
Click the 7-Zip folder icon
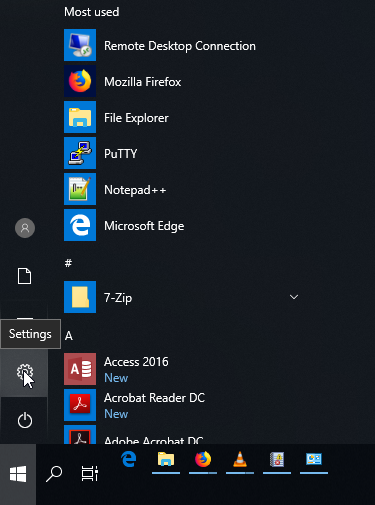(80, 297)
